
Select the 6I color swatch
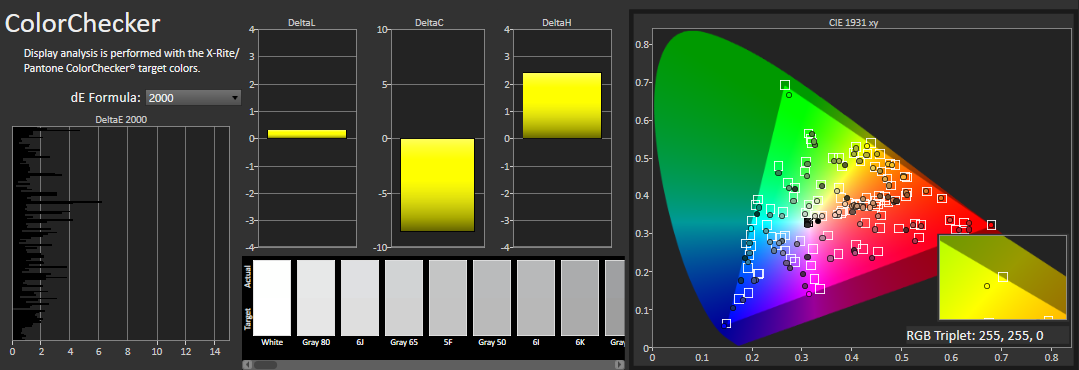[x=536, y=297]
